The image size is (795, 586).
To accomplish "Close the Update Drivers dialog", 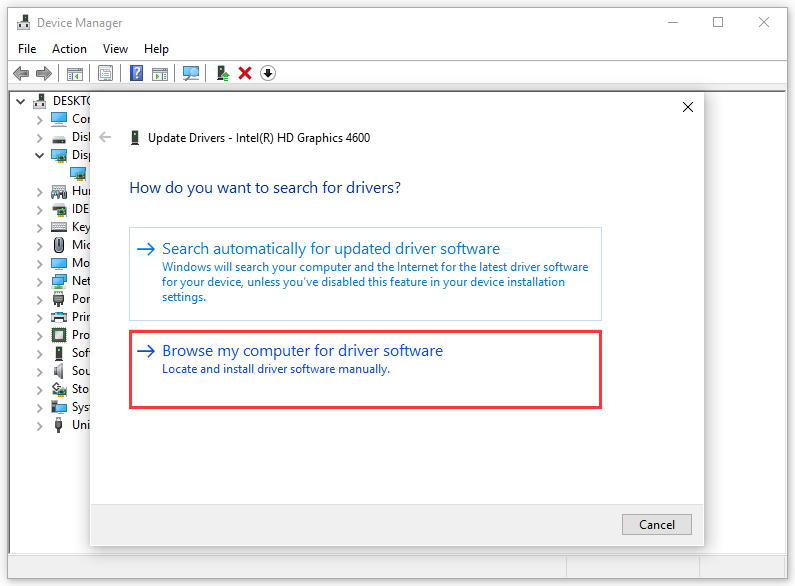I will click(x=688, y=107).
